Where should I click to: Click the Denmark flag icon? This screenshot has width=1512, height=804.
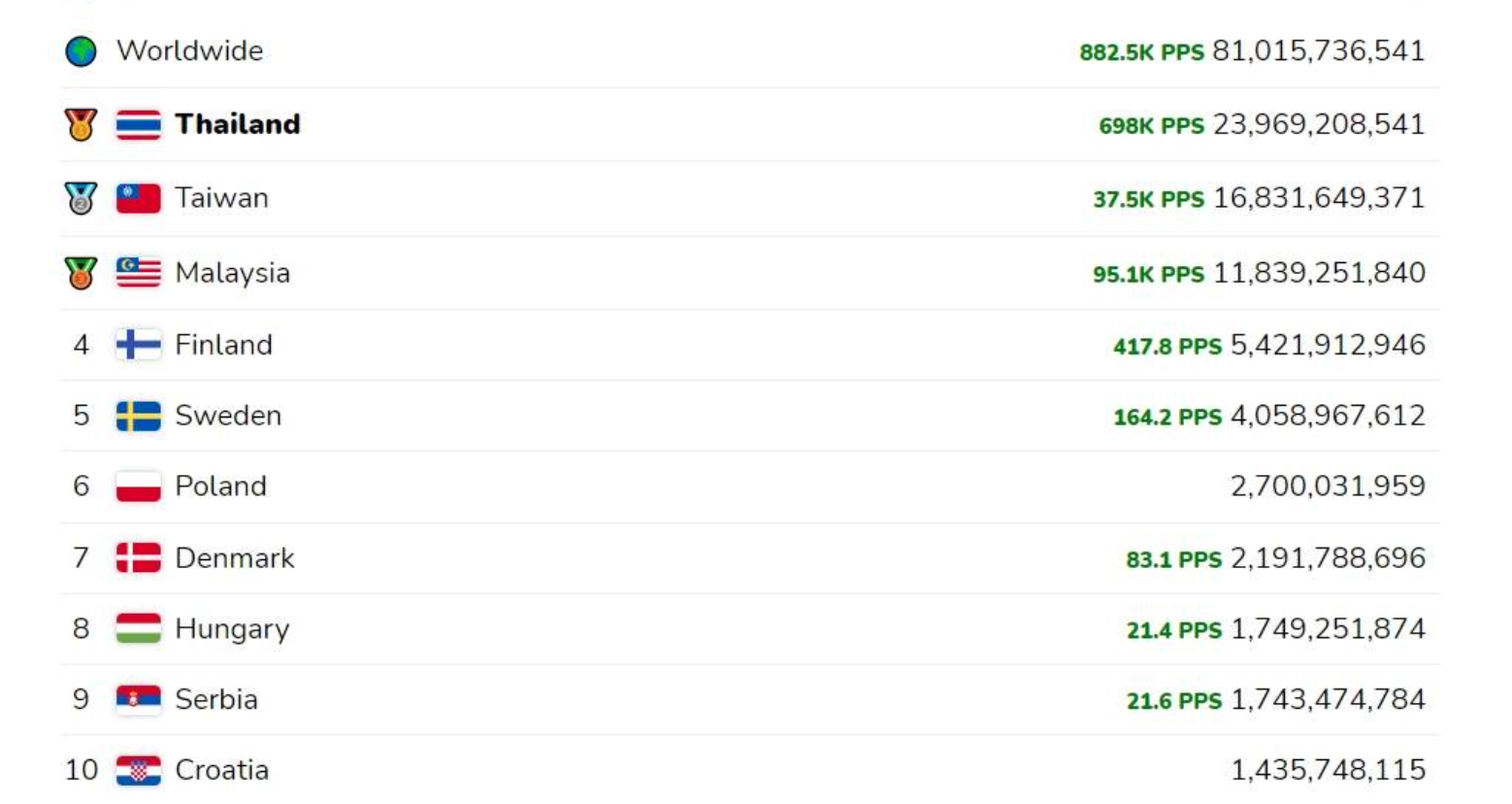(x=139, y=558)
